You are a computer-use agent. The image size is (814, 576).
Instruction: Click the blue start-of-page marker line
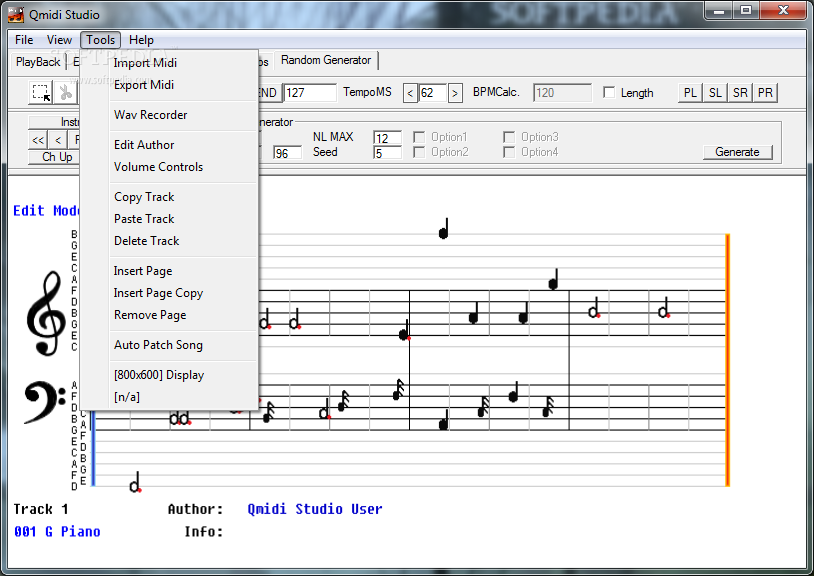pos(93,447)
